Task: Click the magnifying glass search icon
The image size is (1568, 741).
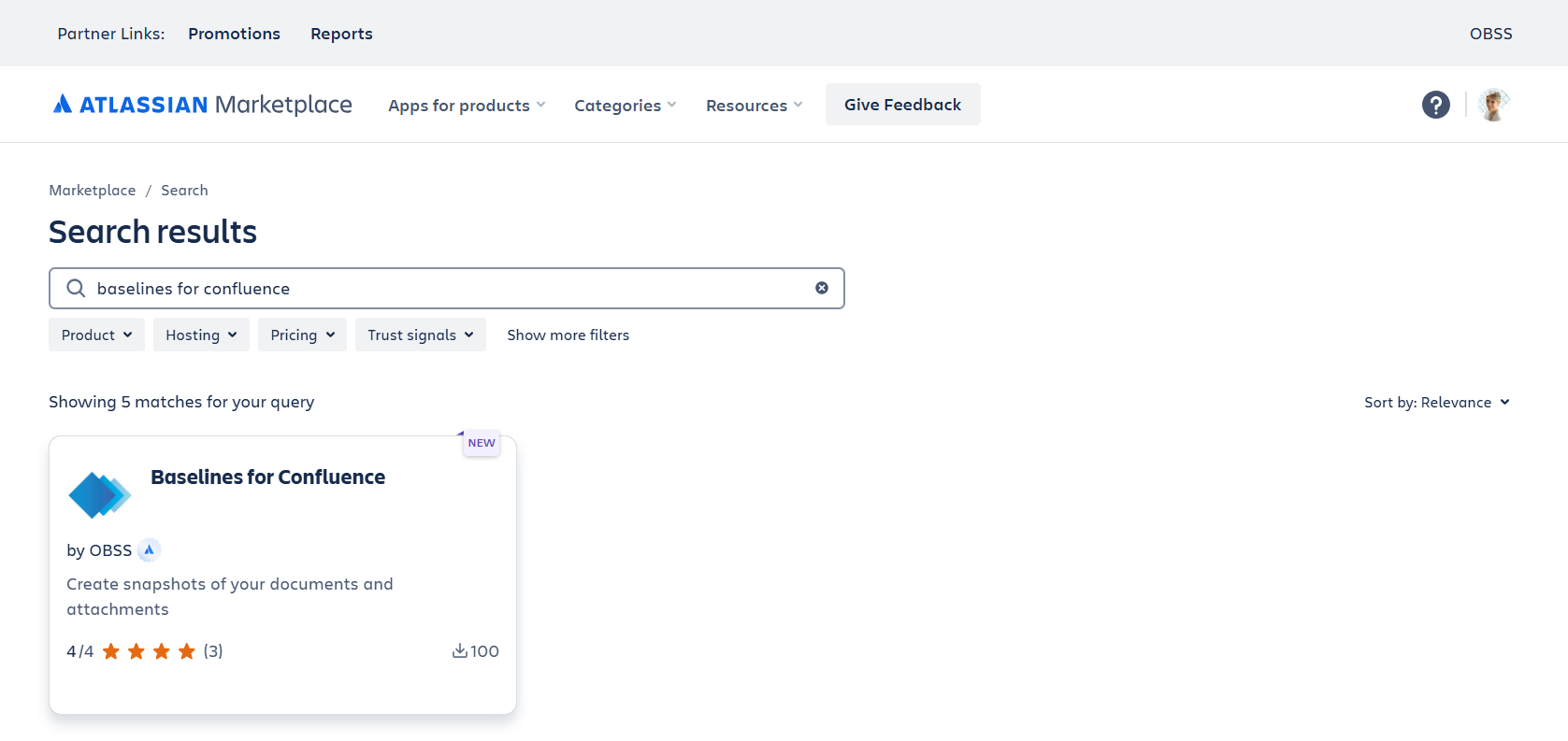Action: point(76,289)
